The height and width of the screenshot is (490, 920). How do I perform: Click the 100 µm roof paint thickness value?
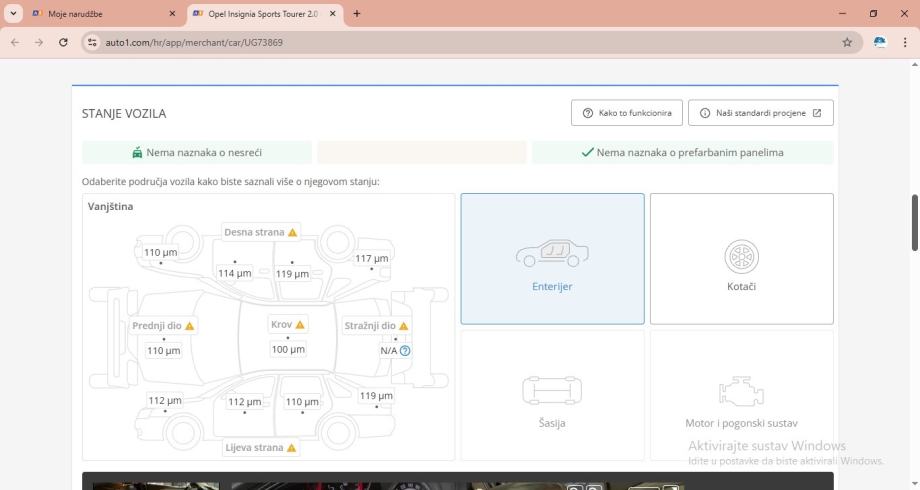pos(288,350)
